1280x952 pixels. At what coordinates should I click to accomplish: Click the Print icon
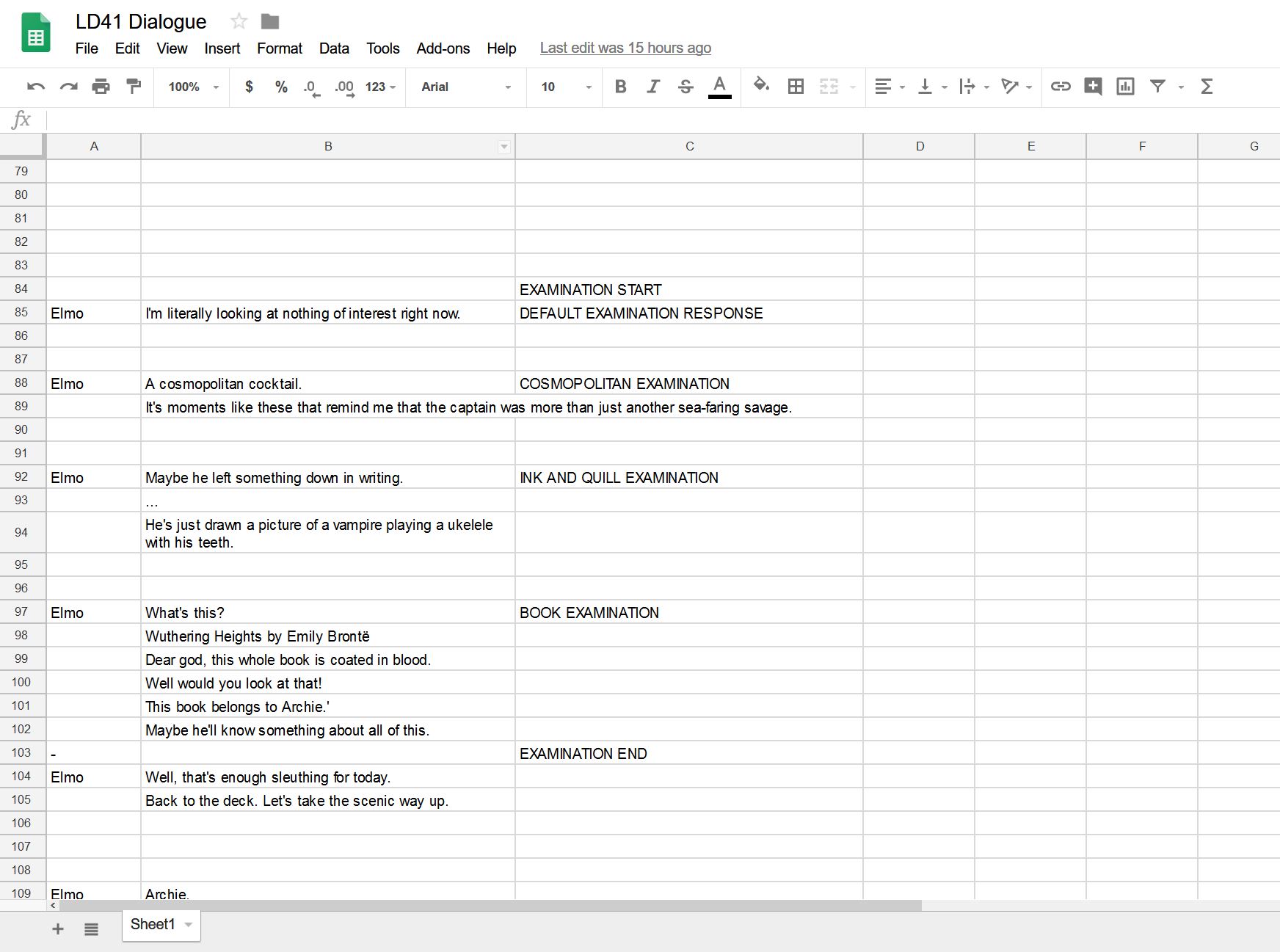point(101,87)
